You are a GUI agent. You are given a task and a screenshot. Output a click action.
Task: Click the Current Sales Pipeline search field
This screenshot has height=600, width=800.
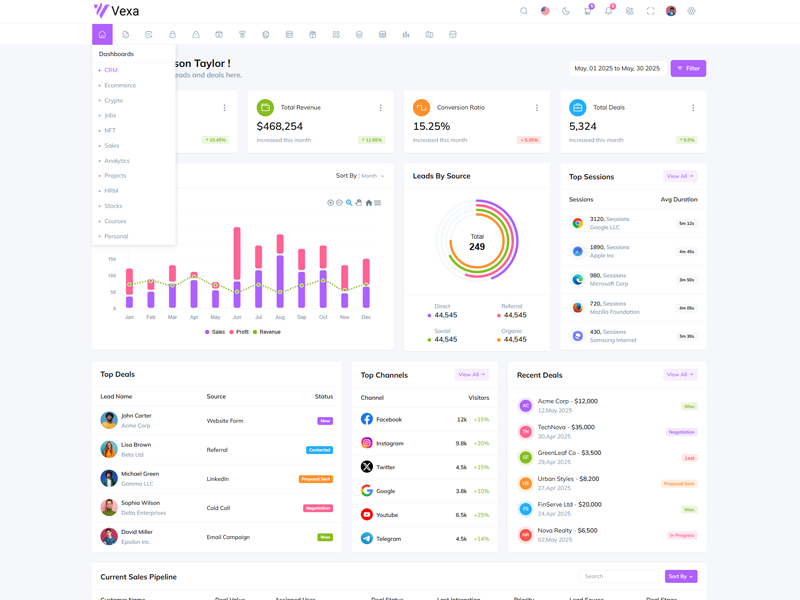[x=619, y=576]
